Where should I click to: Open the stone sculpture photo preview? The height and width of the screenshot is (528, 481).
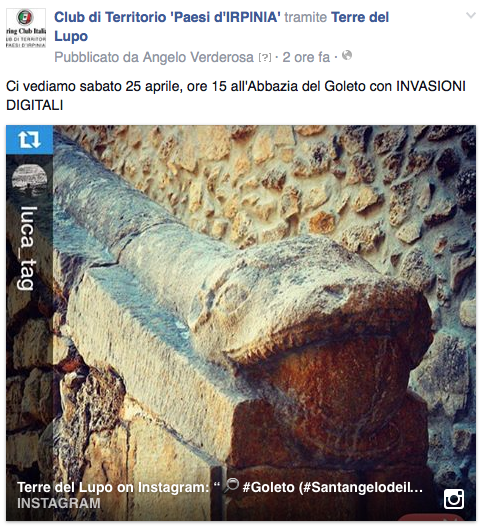coord(241,323)
